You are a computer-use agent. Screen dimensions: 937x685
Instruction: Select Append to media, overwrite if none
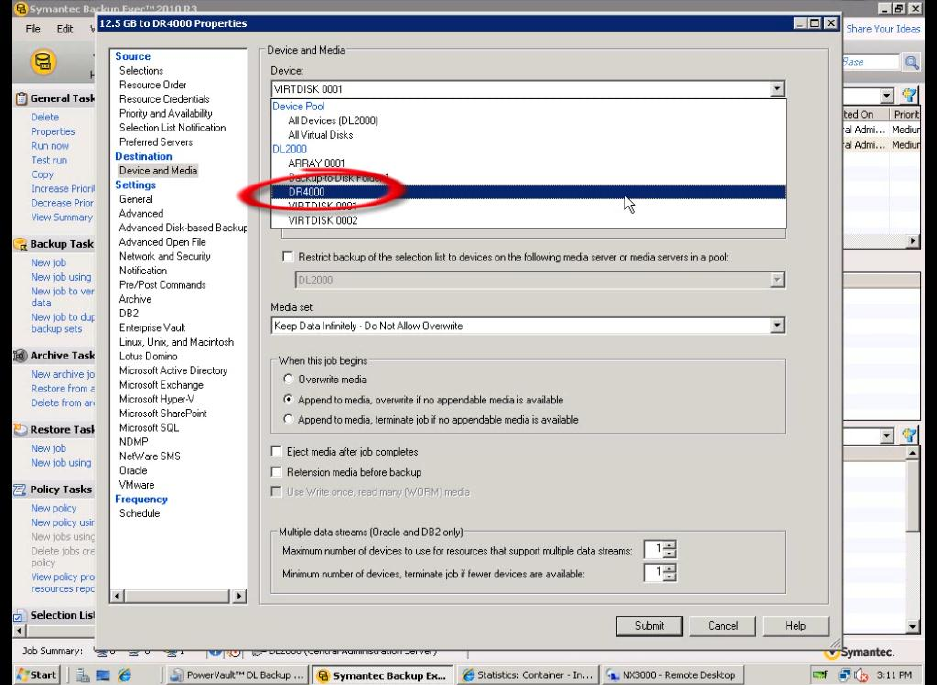pos(288,399)
